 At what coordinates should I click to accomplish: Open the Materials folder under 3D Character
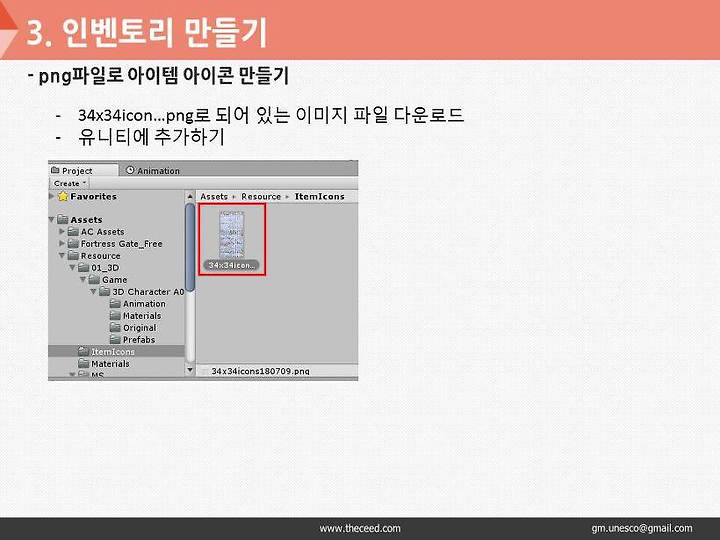(136, 315)
